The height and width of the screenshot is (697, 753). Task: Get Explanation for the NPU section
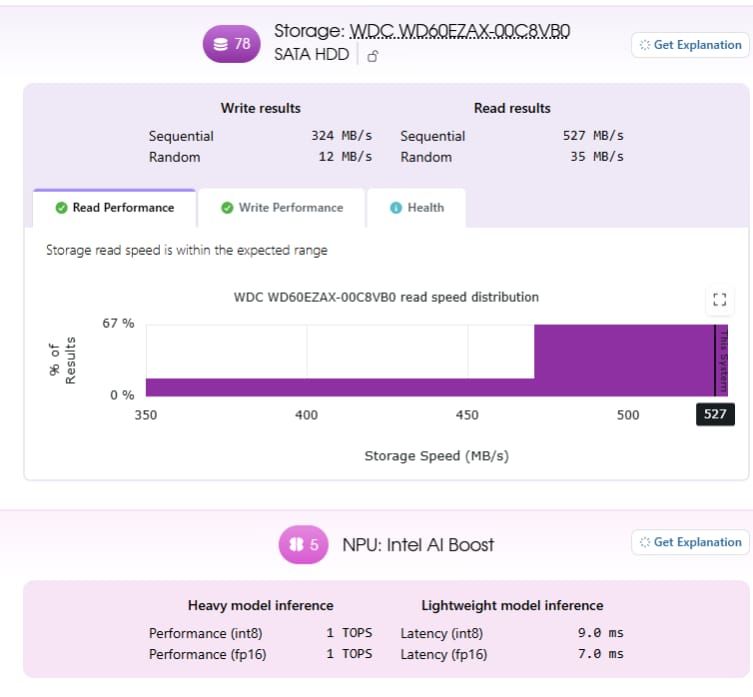click(x=690, y=542)
